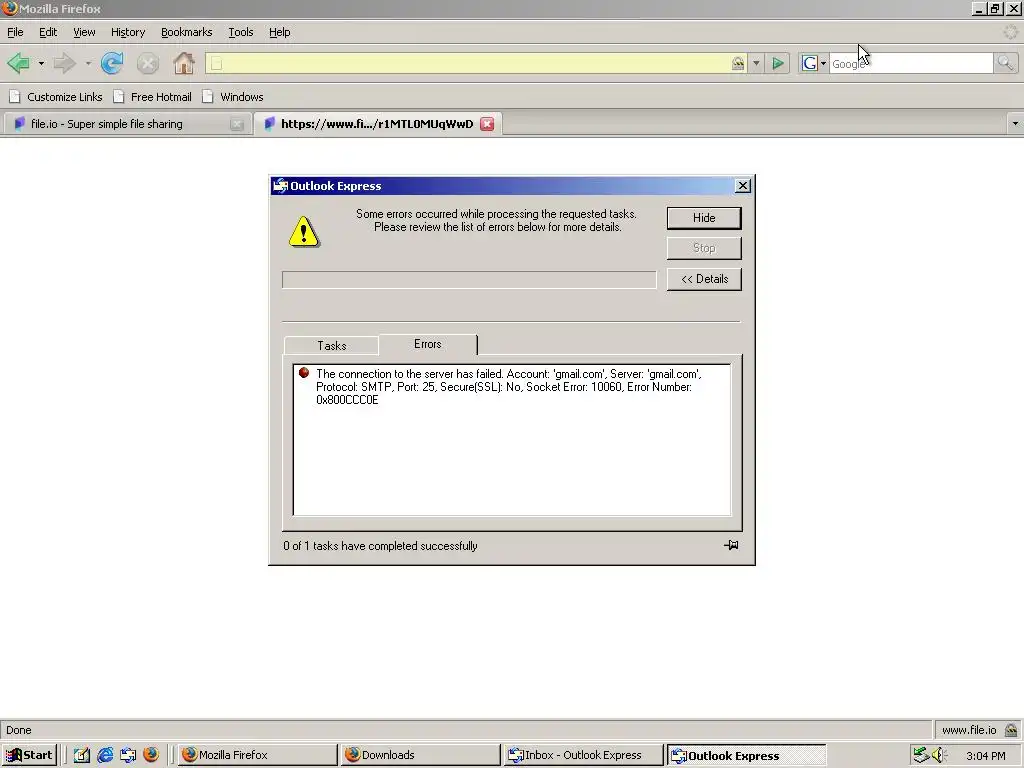Open the Tools menu
1024x768 pixels.
240,32
